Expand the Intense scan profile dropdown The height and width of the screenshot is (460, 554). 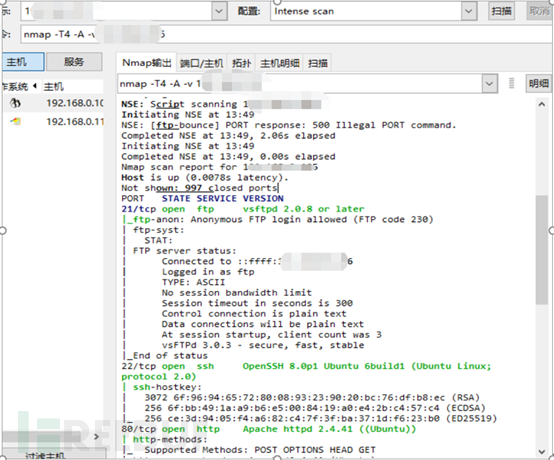tap(468, 11)
